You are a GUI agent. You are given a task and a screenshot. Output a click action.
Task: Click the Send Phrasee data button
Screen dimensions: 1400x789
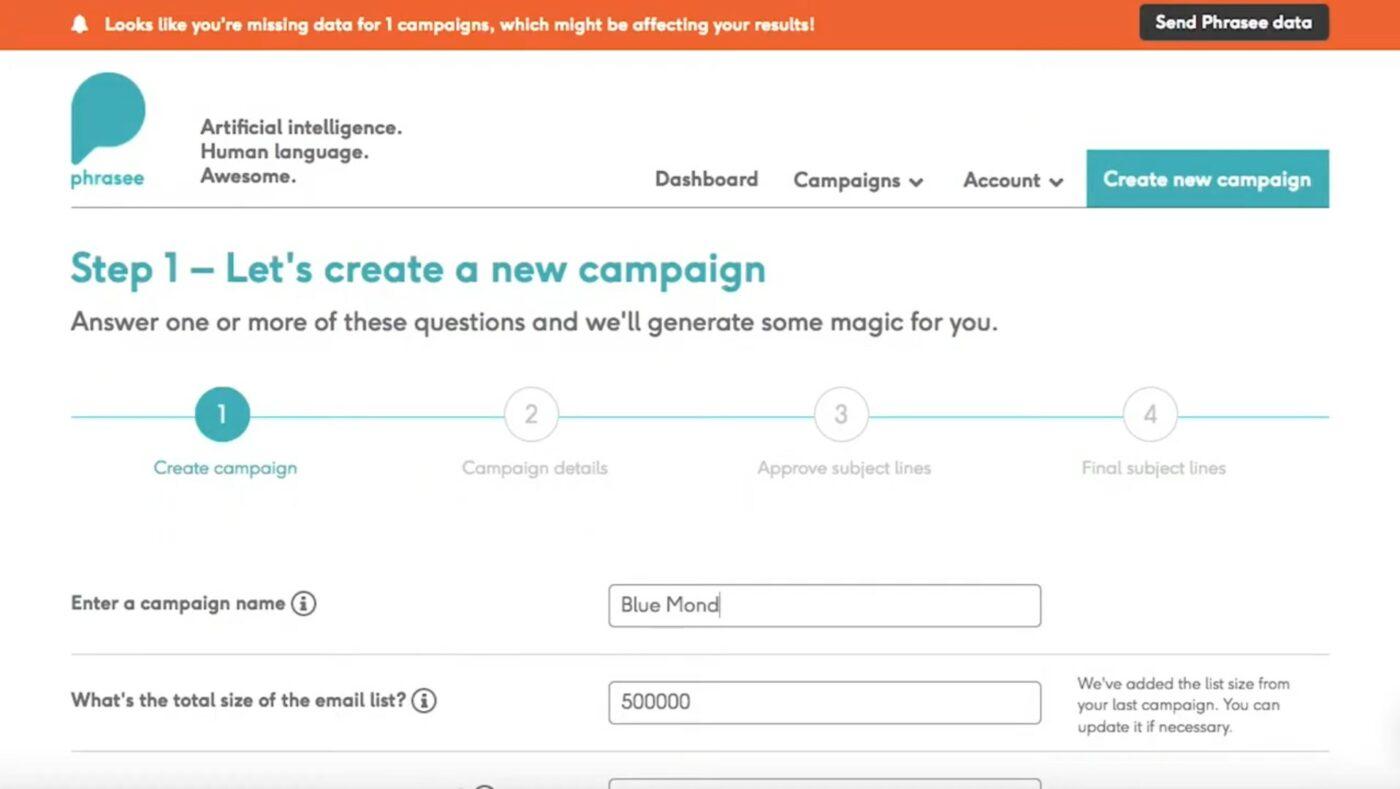1234,22
